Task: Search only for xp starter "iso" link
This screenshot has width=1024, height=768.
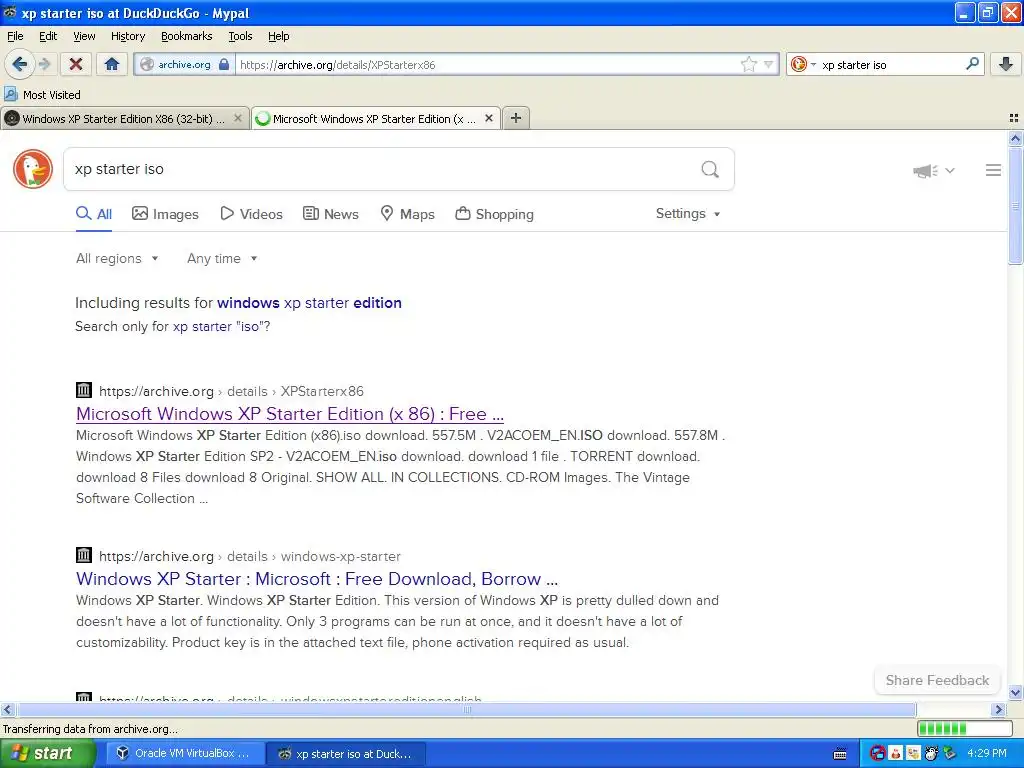Action: point(221,327)
